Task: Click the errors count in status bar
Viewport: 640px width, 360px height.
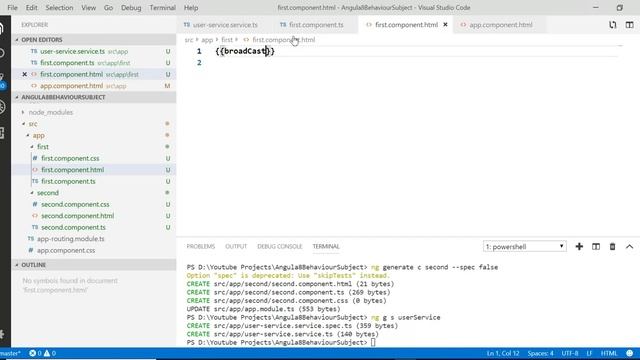Action: (x=36, y=353)
